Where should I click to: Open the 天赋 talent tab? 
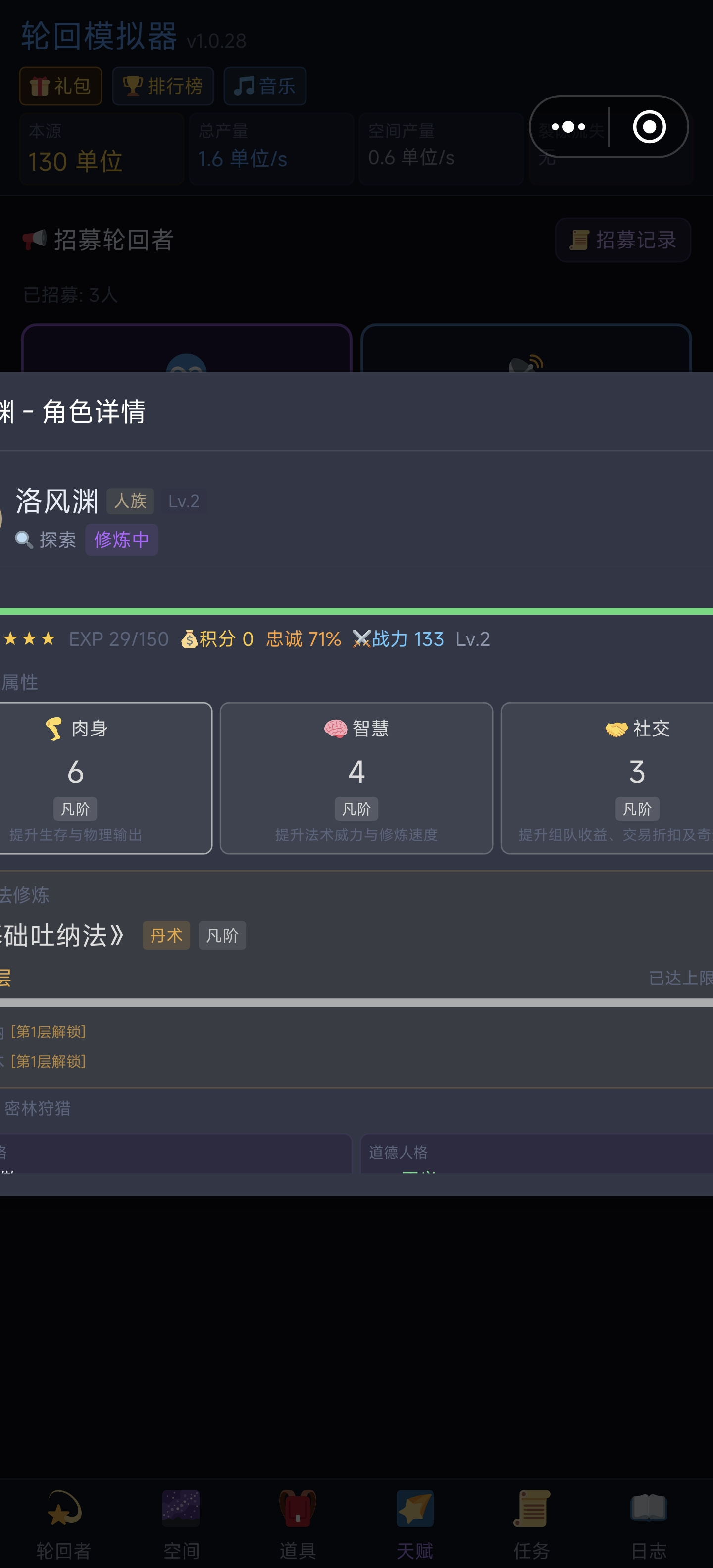click(x=414, y=1524)
